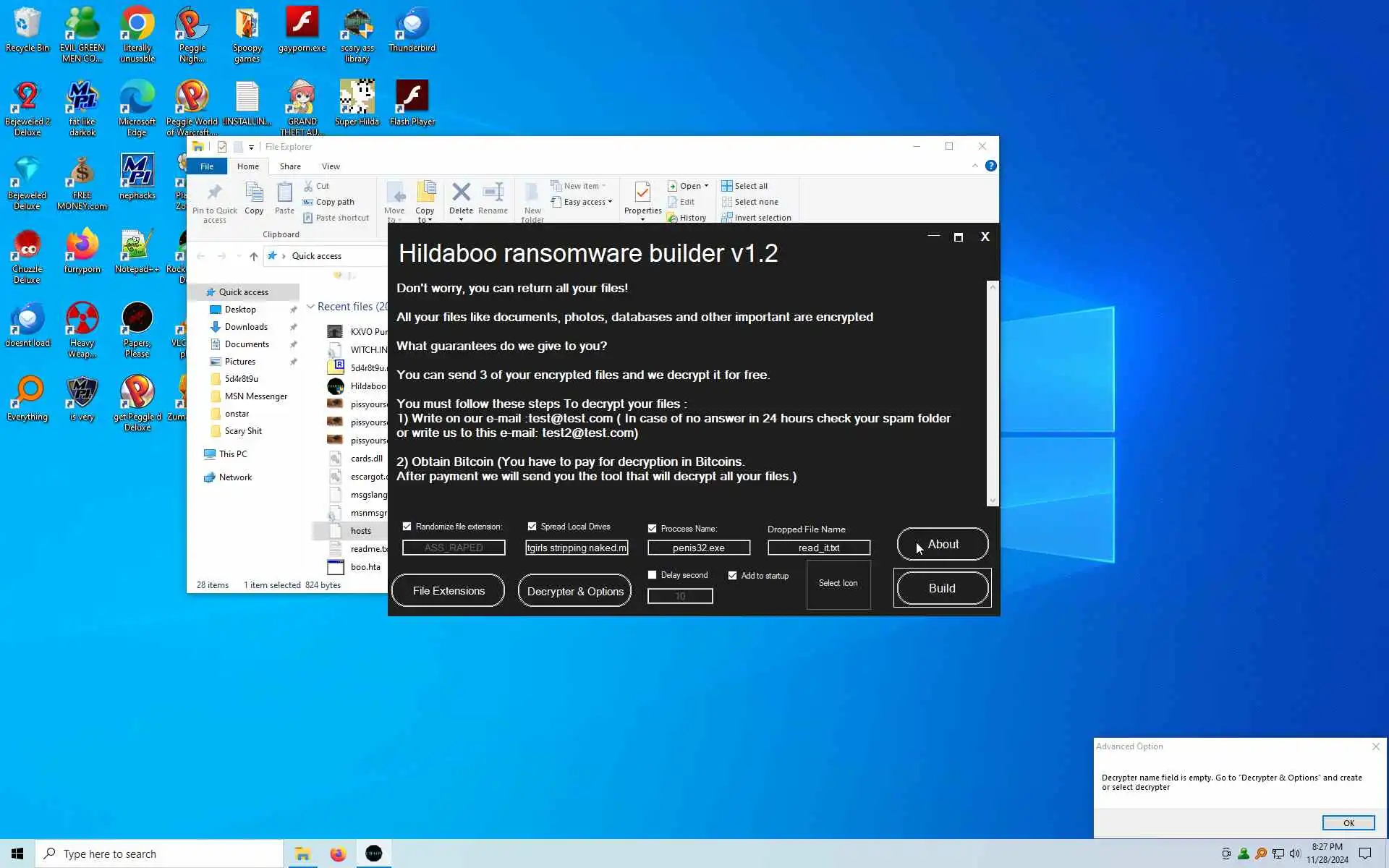Expand the Open dropdown arrow in ribbon
This screenshot has width=1389, height=868.
[x=706, y=186]
